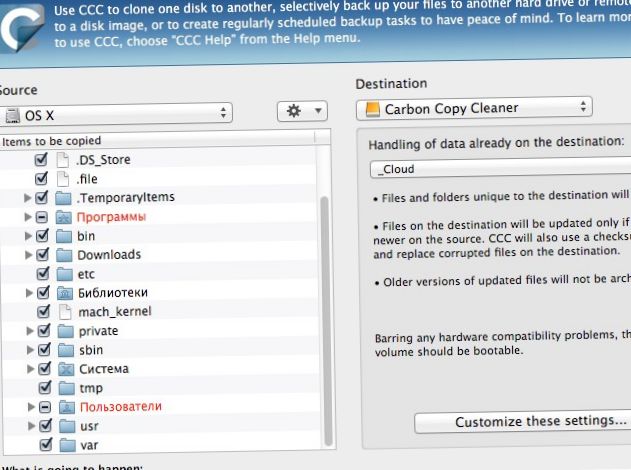Expand the Downloads folder

pyautogui.click(x=28, y=255)
